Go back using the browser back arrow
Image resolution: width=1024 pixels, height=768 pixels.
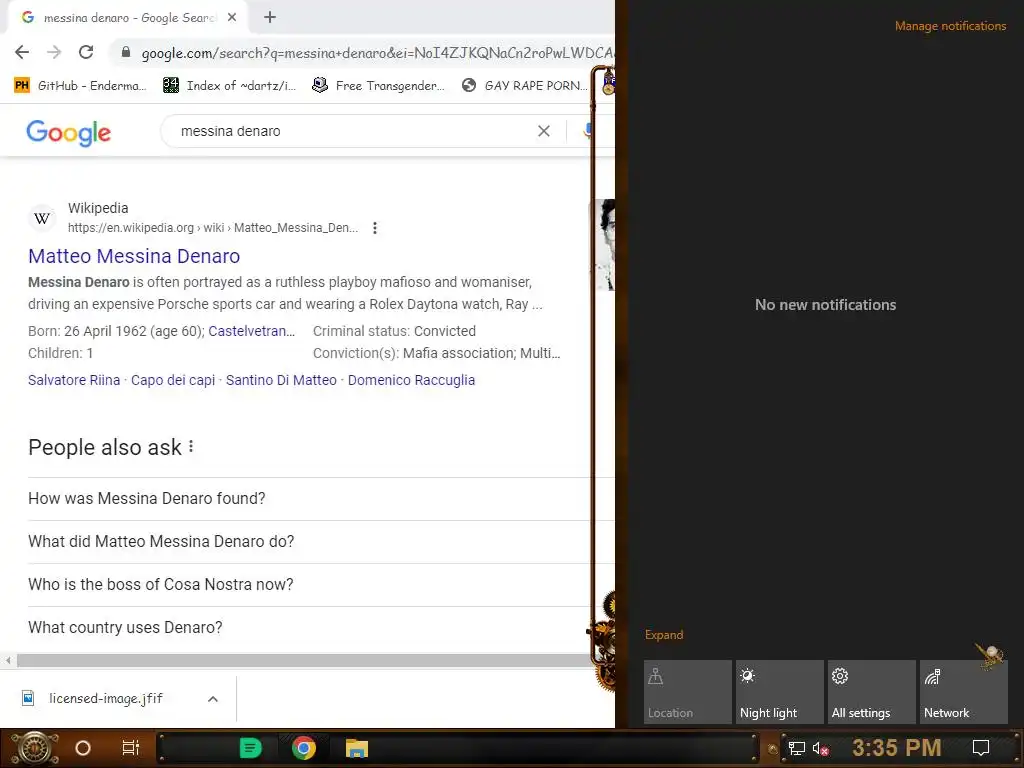(22, 52)
